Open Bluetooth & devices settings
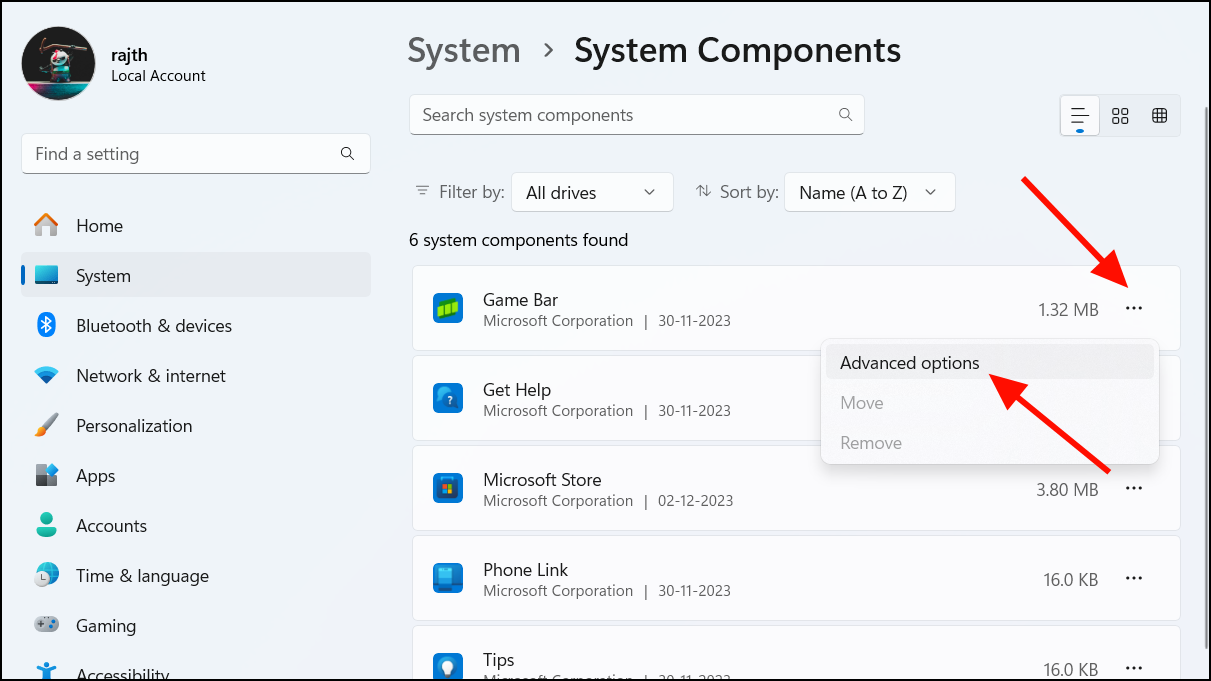The width and height of the screenshot is (1211, 681). coord(153,326)
